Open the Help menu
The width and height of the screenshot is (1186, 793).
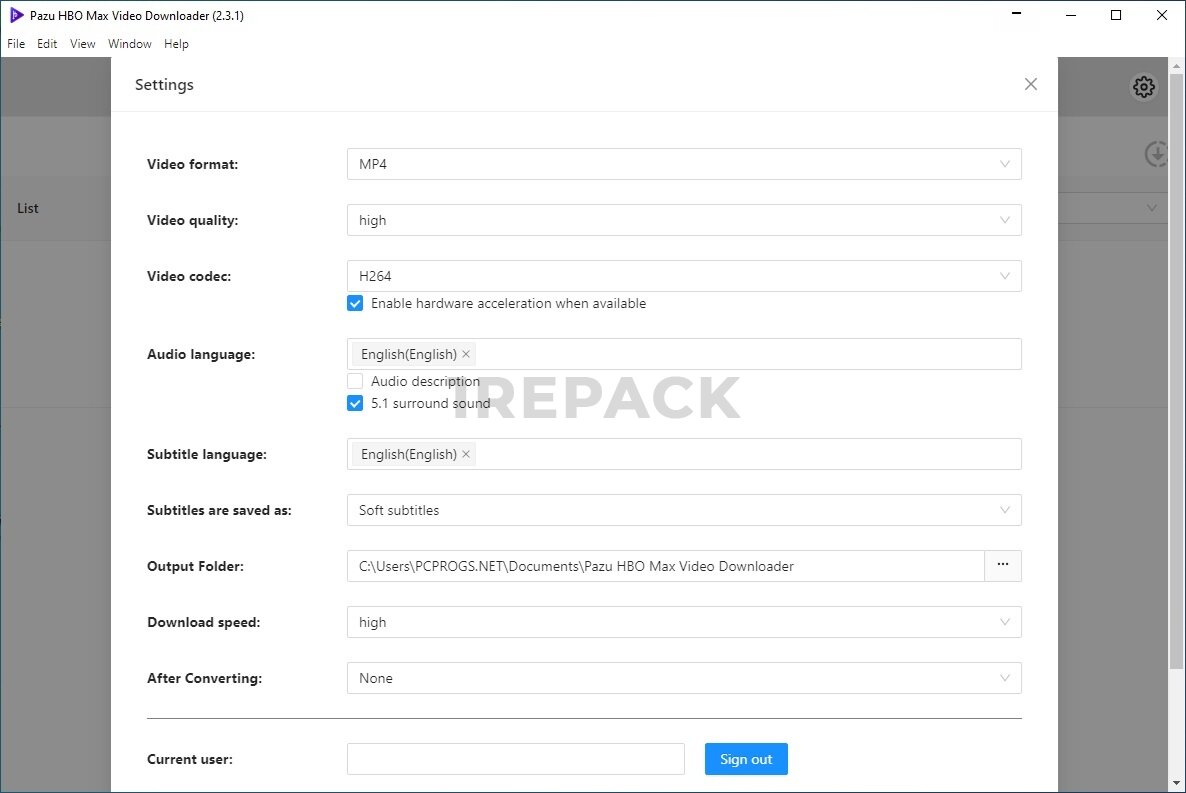pyautogui.click(x=176, y=44)
